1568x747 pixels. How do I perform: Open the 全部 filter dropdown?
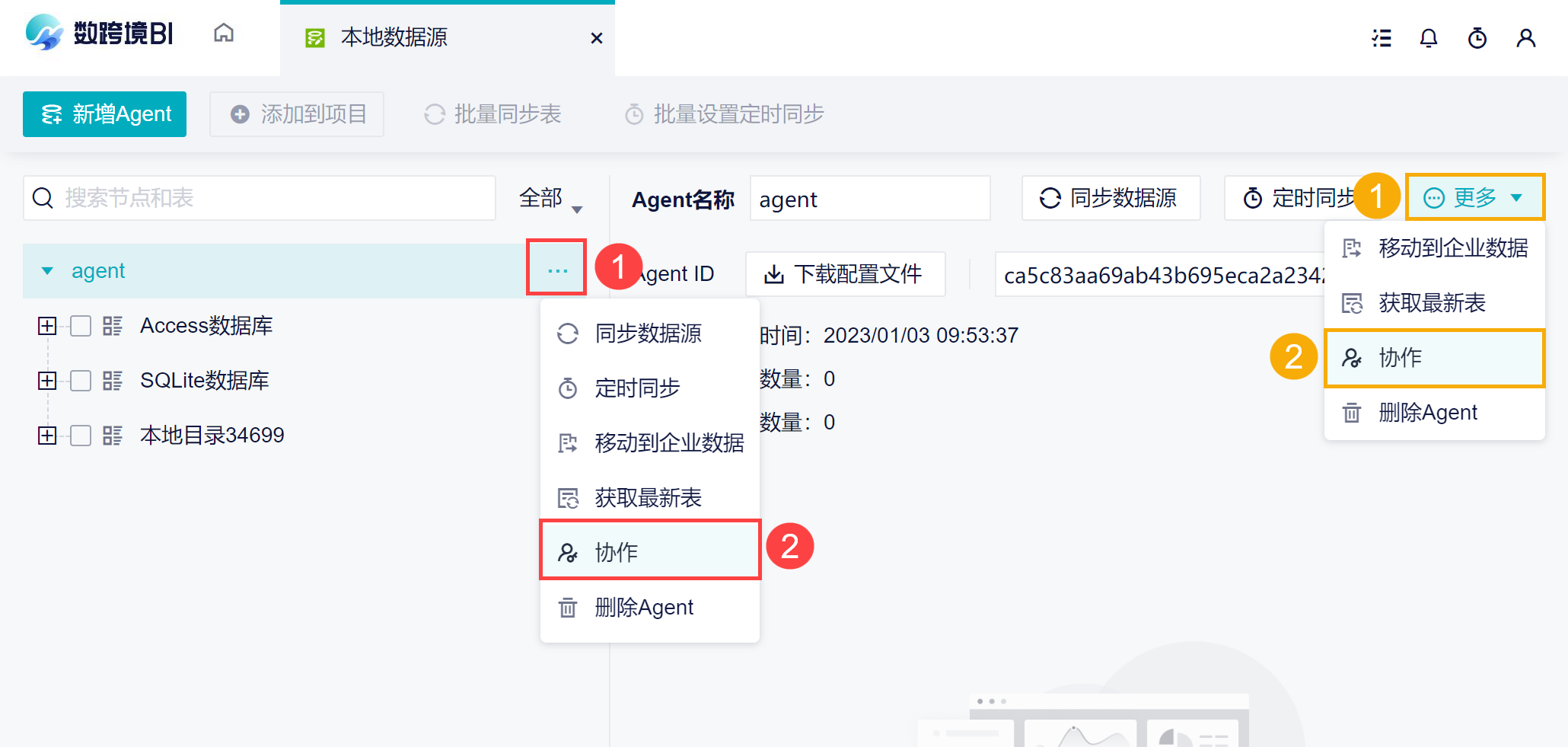551,198
